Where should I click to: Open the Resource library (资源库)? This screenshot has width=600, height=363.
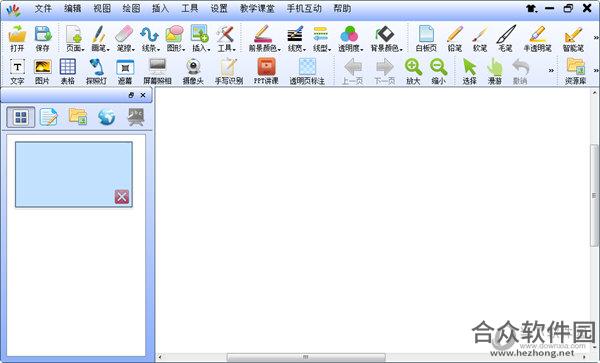click(x=576, y=70)
